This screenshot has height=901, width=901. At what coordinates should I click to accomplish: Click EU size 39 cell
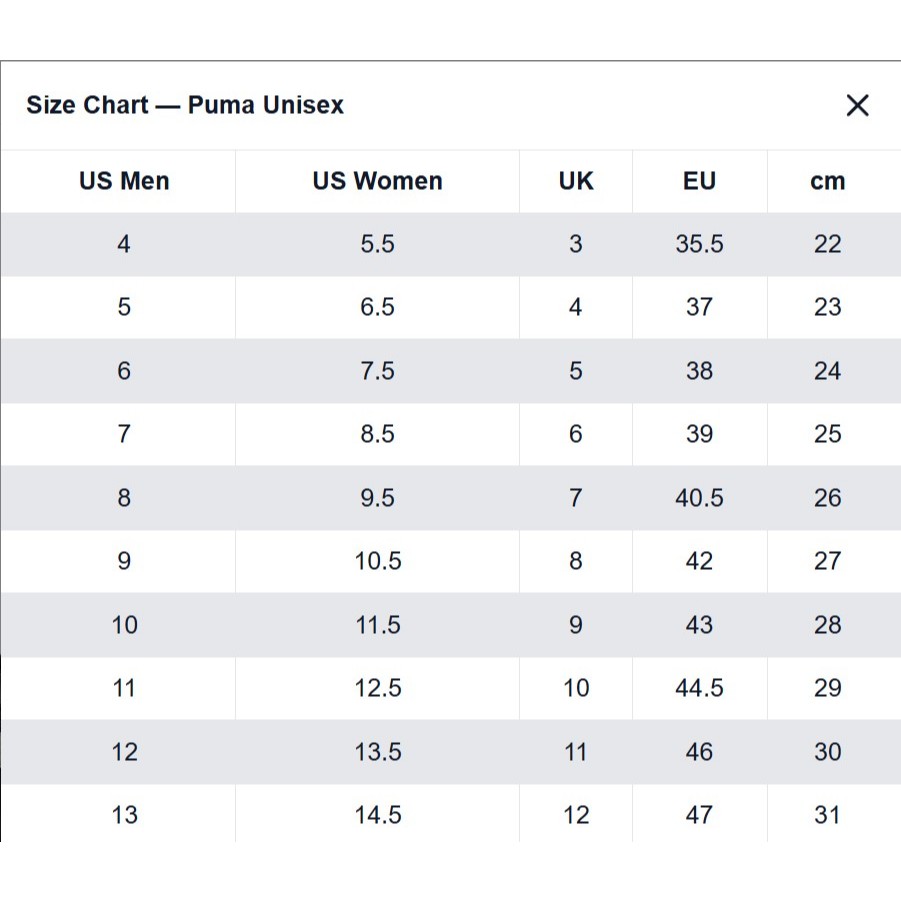click(x=699, y=434)
